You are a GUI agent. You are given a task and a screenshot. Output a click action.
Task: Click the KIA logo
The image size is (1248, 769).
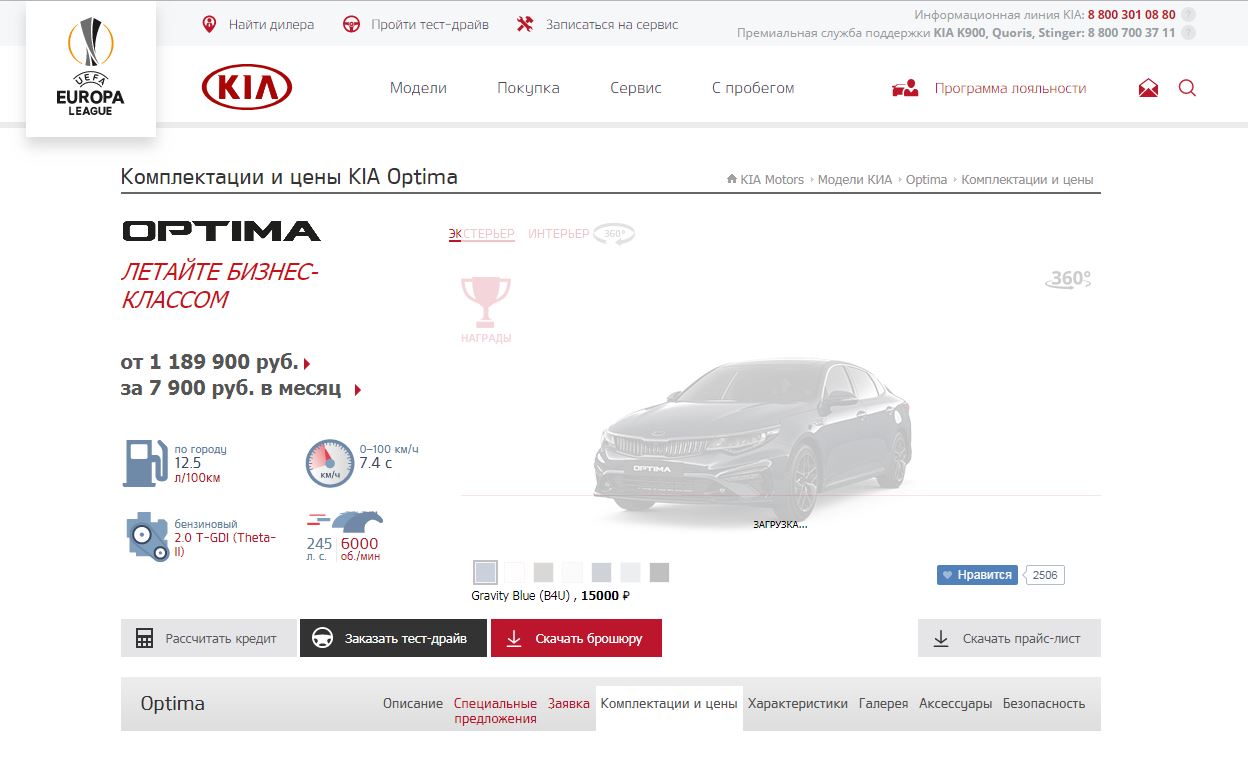tap(247, 88)
